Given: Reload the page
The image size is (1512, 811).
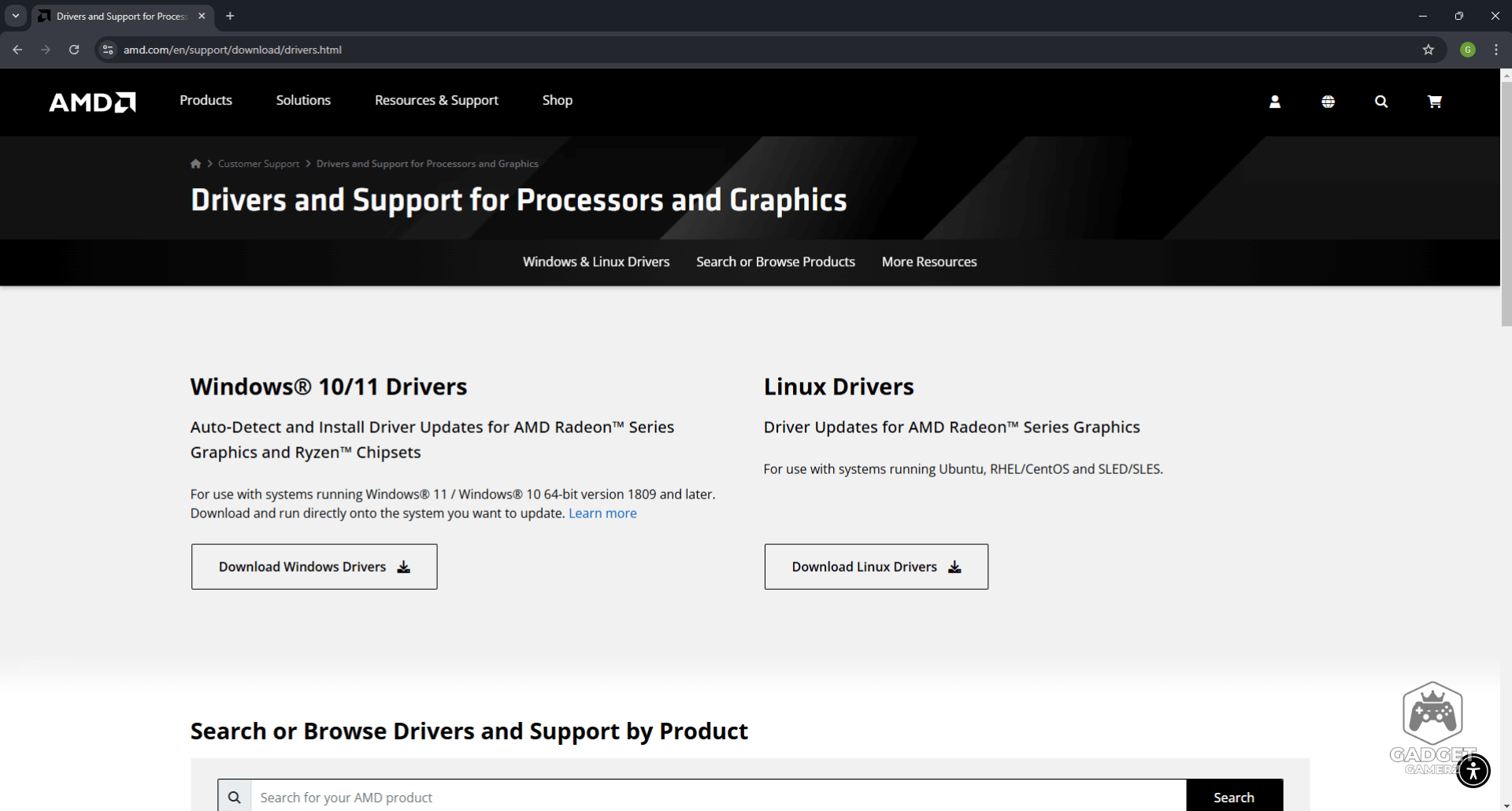Looking at the screenshot, I should (x=74, y=50).
